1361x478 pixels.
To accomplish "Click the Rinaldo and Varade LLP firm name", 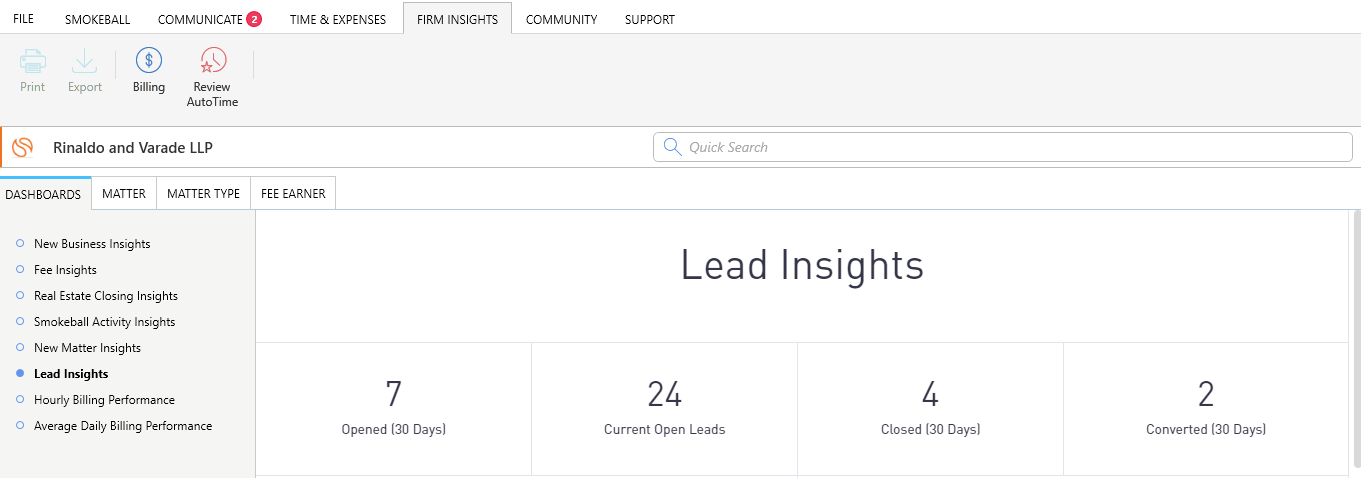I will pos(133,148).
